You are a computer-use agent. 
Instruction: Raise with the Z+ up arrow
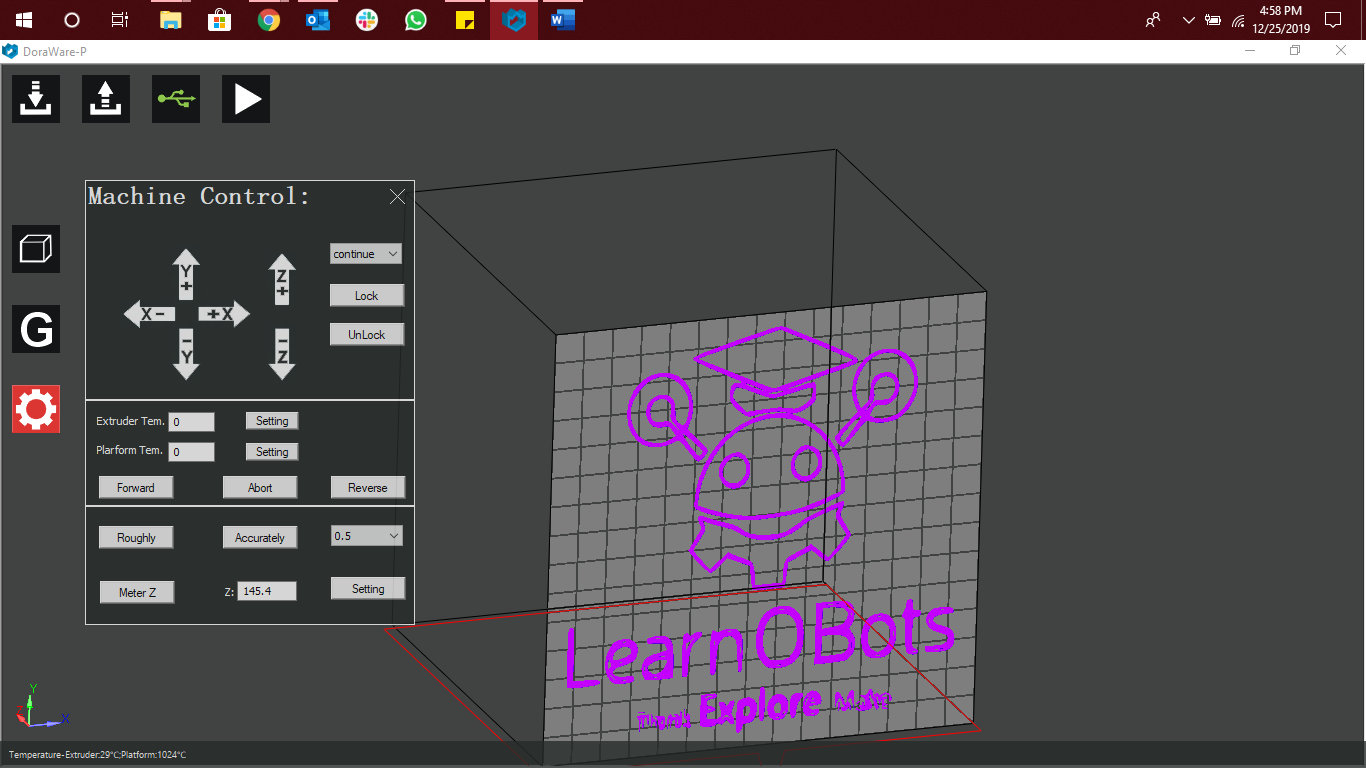click(282, 279)
